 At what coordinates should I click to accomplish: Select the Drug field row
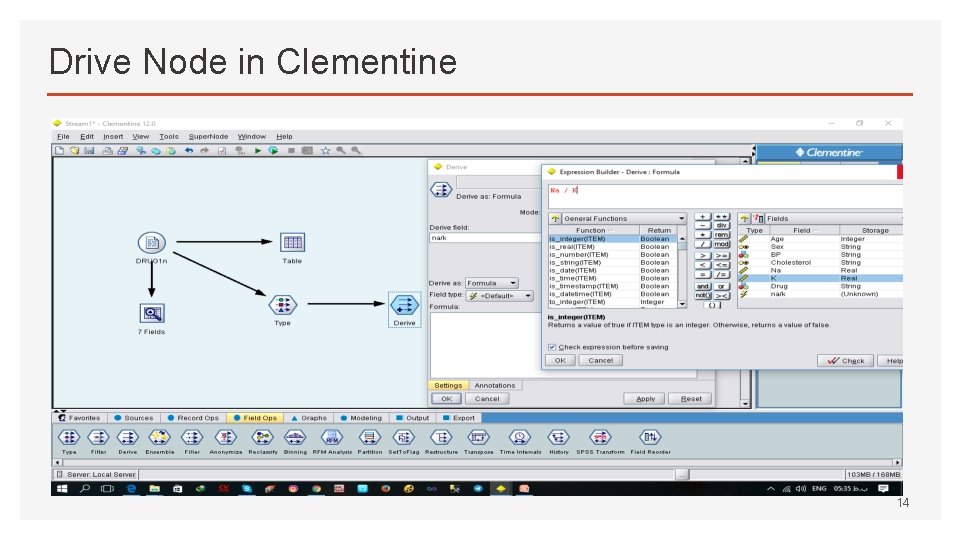820,286
